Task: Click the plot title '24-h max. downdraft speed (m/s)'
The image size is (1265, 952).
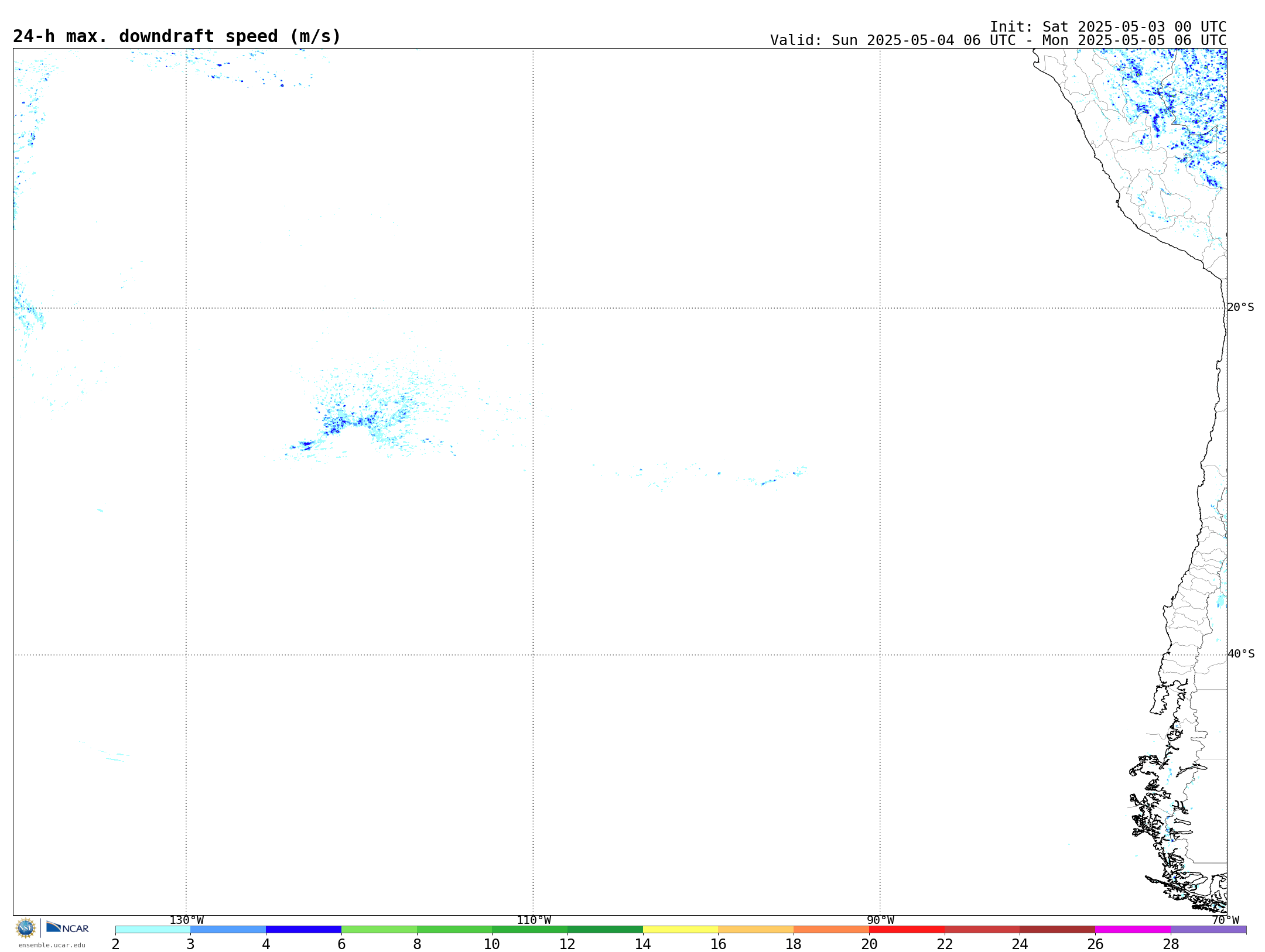Action: tap(177, 36)
